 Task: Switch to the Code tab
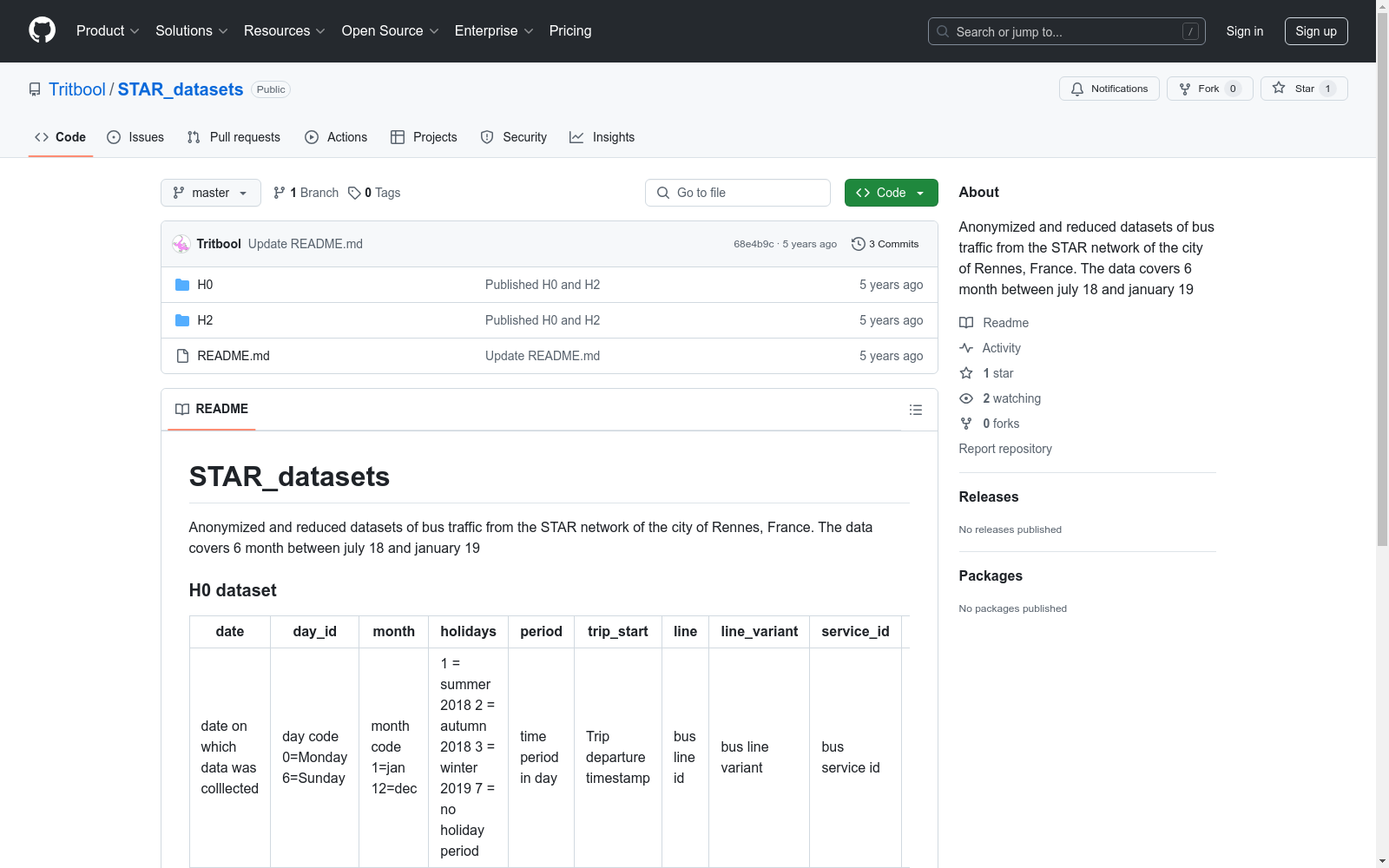pyautogui.click(x=61, y=137)
